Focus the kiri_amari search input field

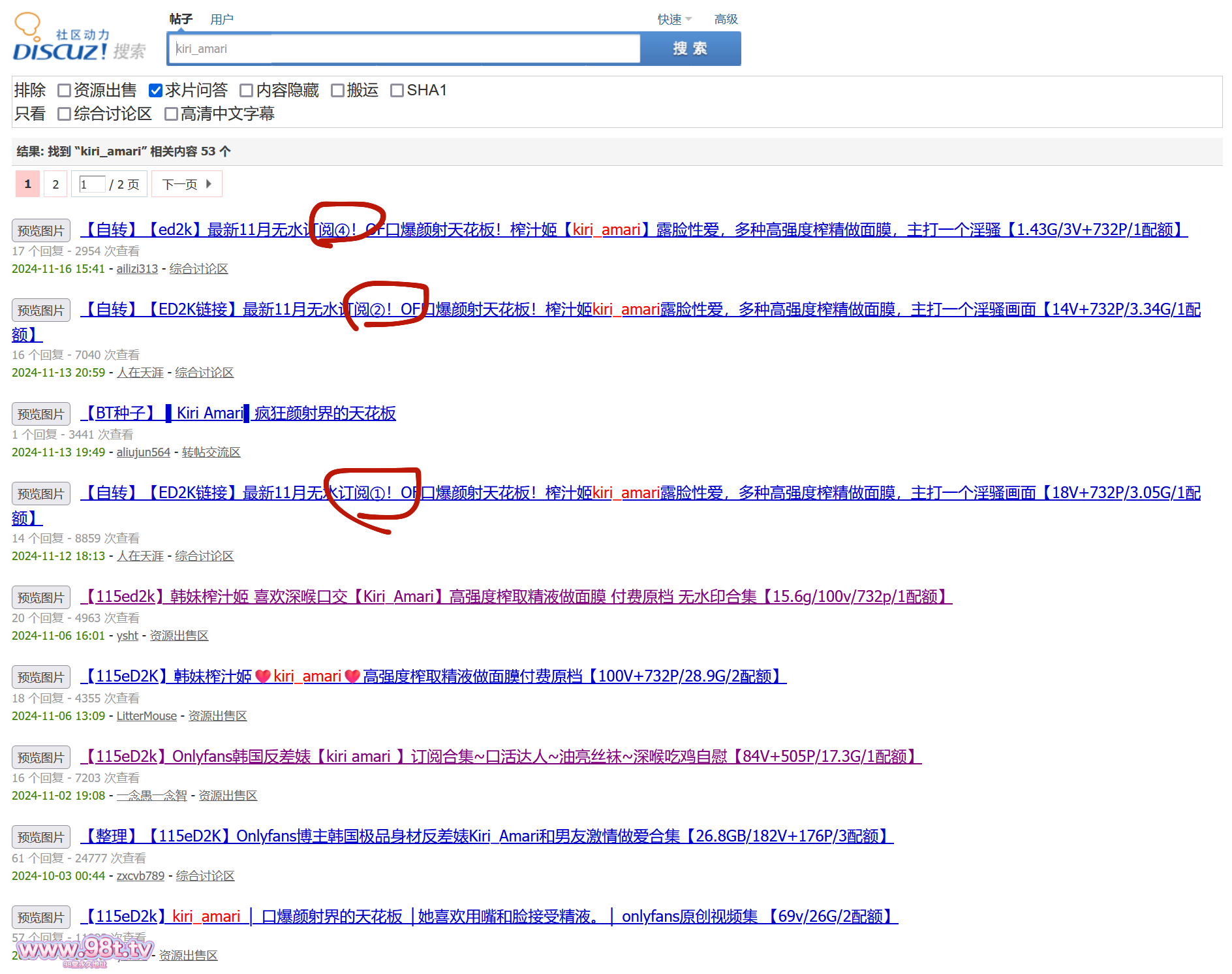coord(405,49)
